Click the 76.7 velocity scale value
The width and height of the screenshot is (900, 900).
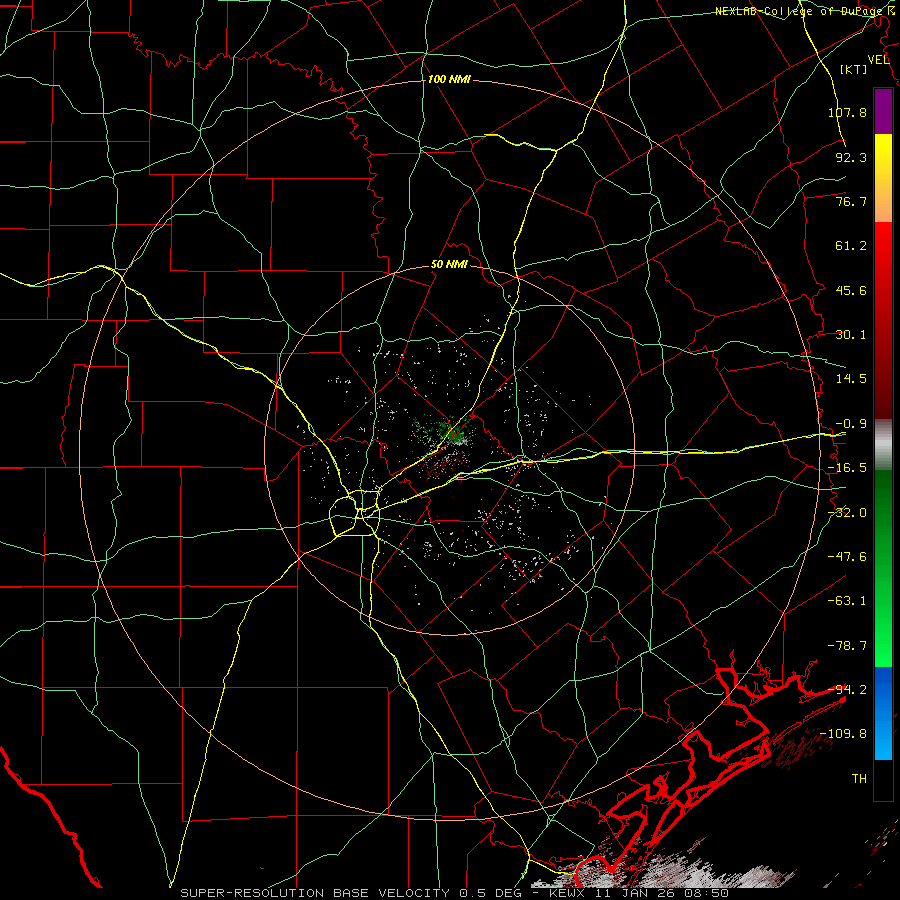coord(851,201)
